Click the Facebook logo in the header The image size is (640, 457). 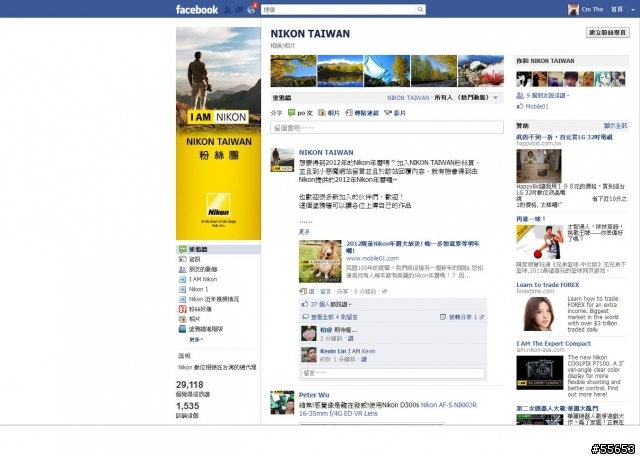197,9
